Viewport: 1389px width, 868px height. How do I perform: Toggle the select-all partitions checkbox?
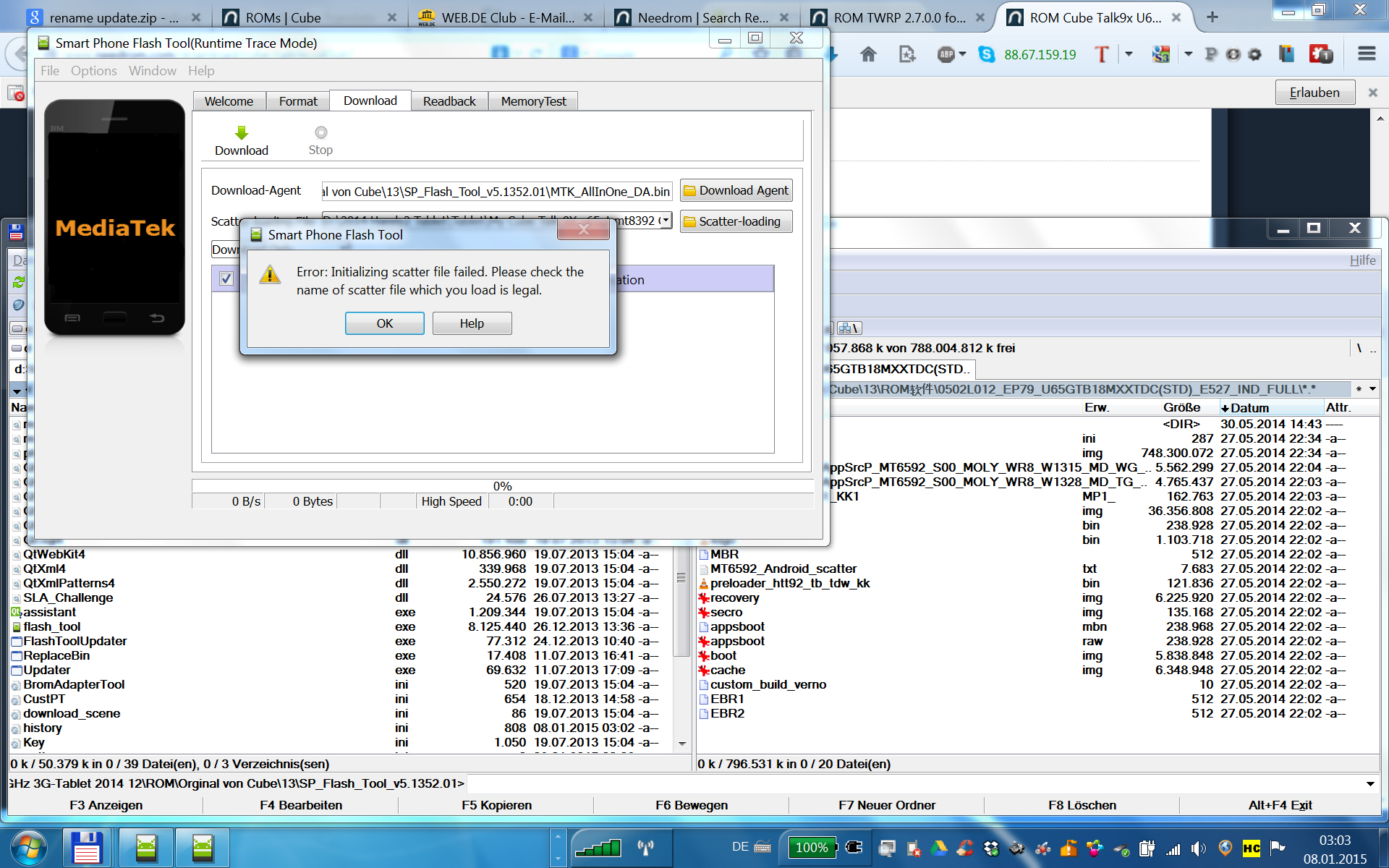pyautogui.click(x=226, y=279)
